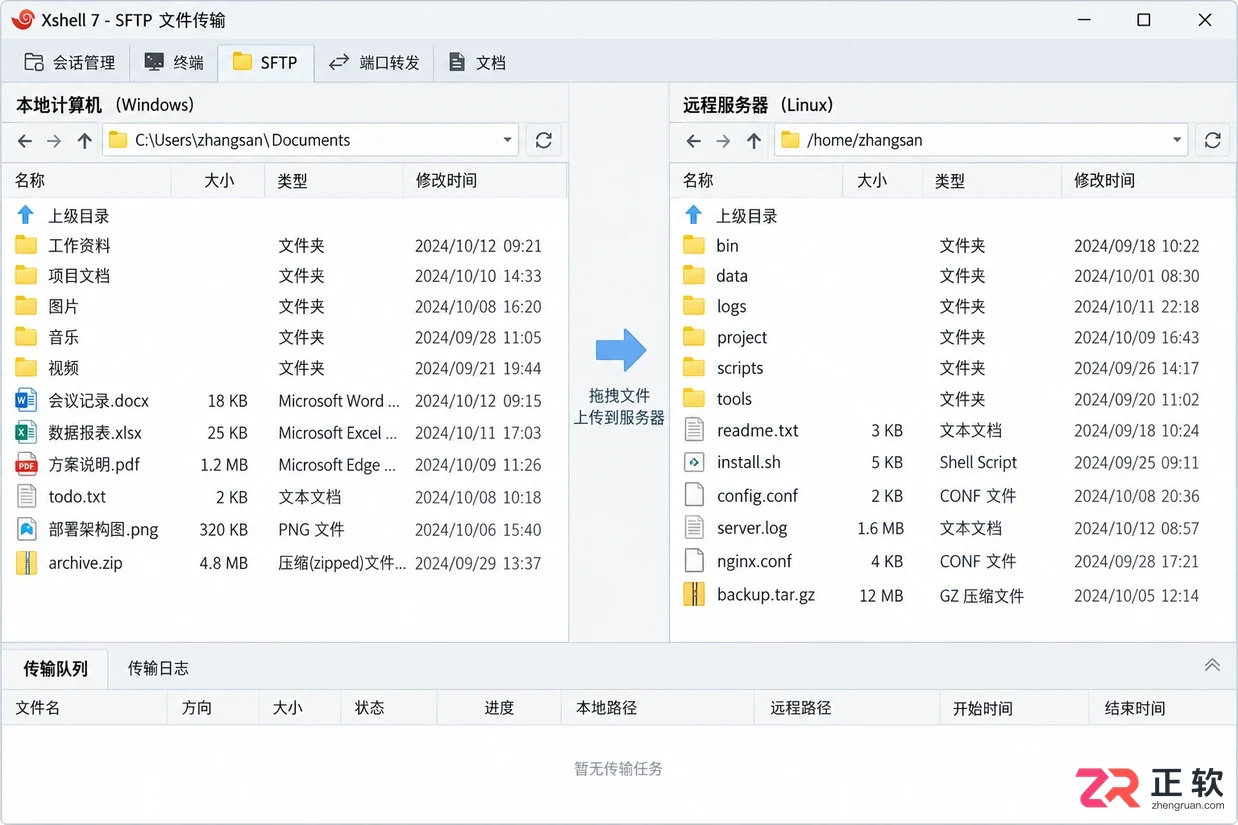Sort local files by 大小 column

219,181
